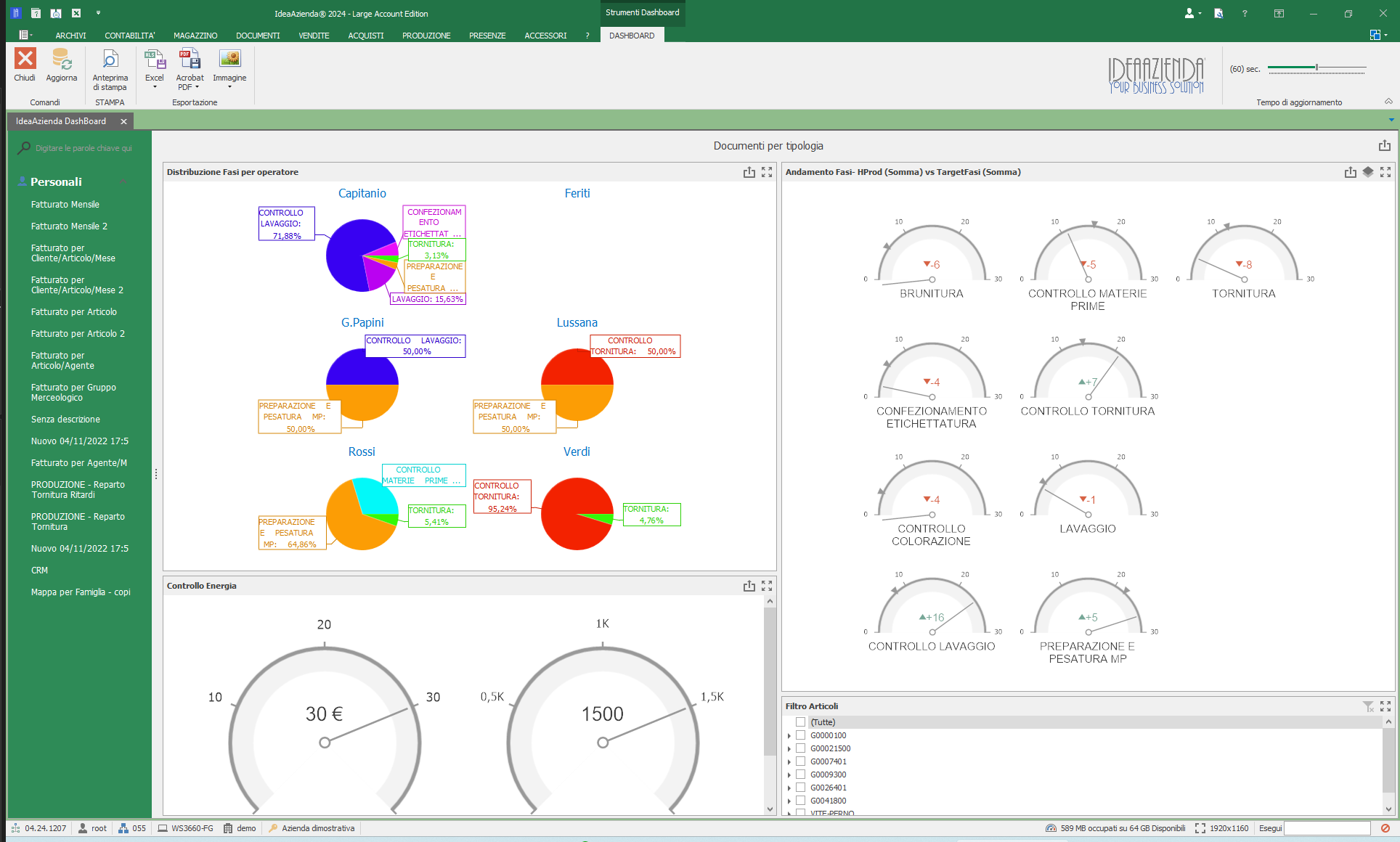Check the G0007401 checkbox
The image size is (1400, 842).
pos(800,761)
